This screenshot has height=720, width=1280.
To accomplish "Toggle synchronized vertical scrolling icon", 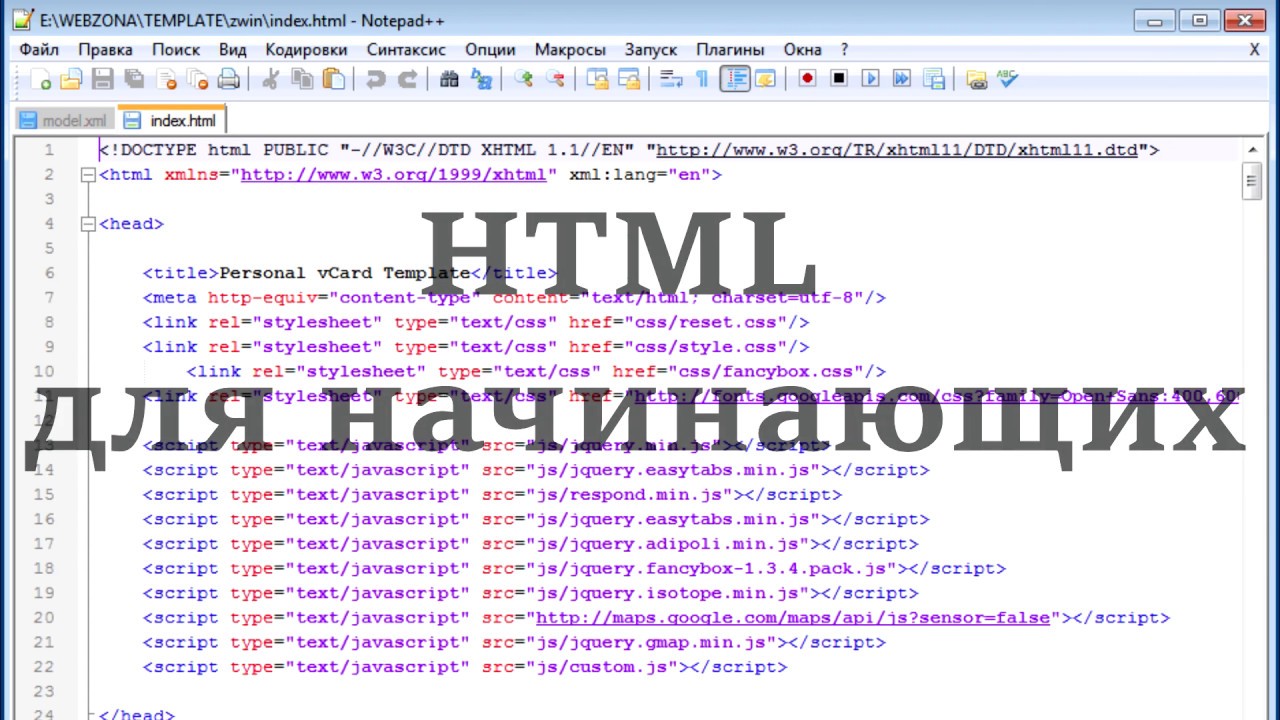I will [597, 79].
